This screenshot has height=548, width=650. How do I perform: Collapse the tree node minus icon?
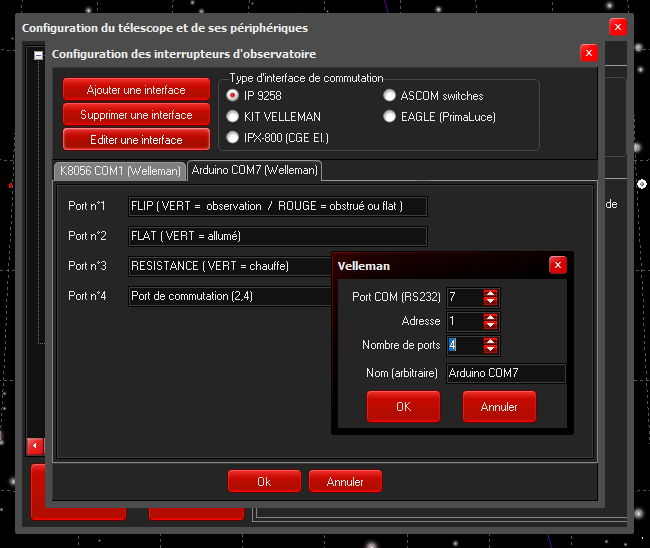pos(38,56)
